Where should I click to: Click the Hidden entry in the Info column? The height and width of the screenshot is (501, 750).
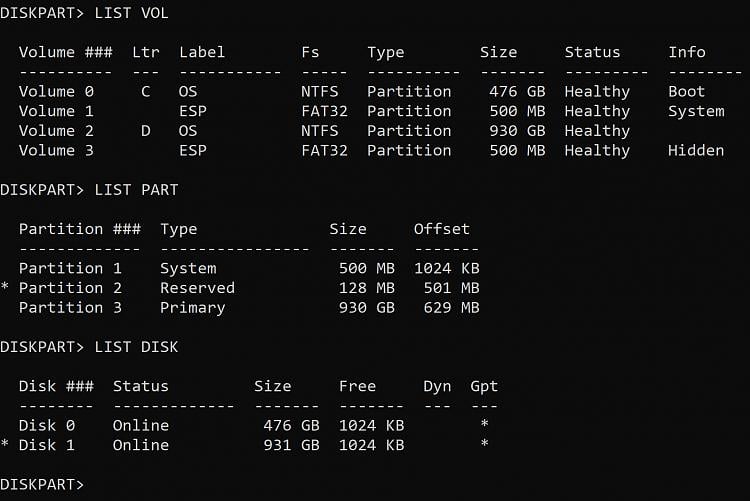coord(696,150)
